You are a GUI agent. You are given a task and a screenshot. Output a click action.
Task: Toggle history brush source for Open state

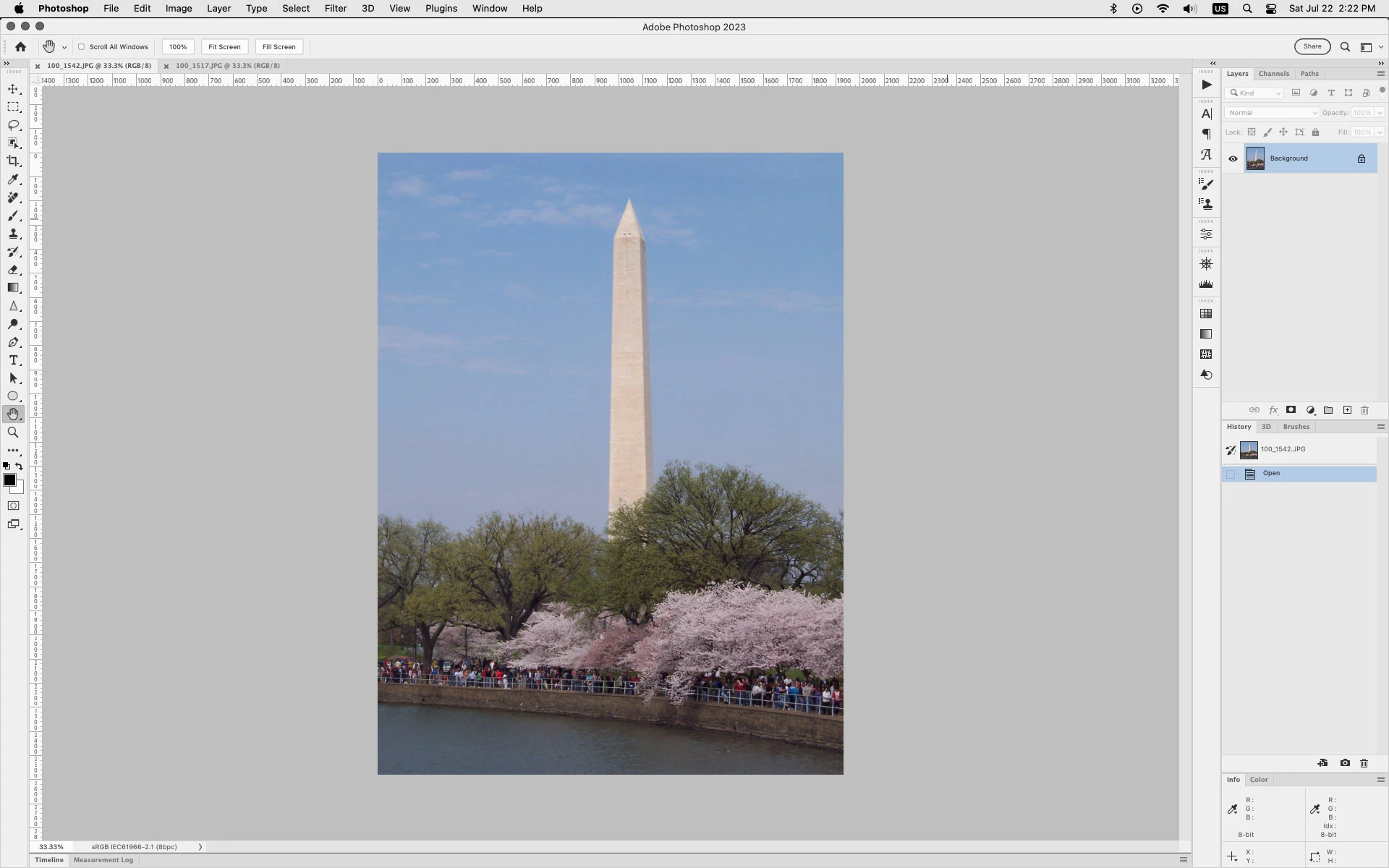point(1231,474)
